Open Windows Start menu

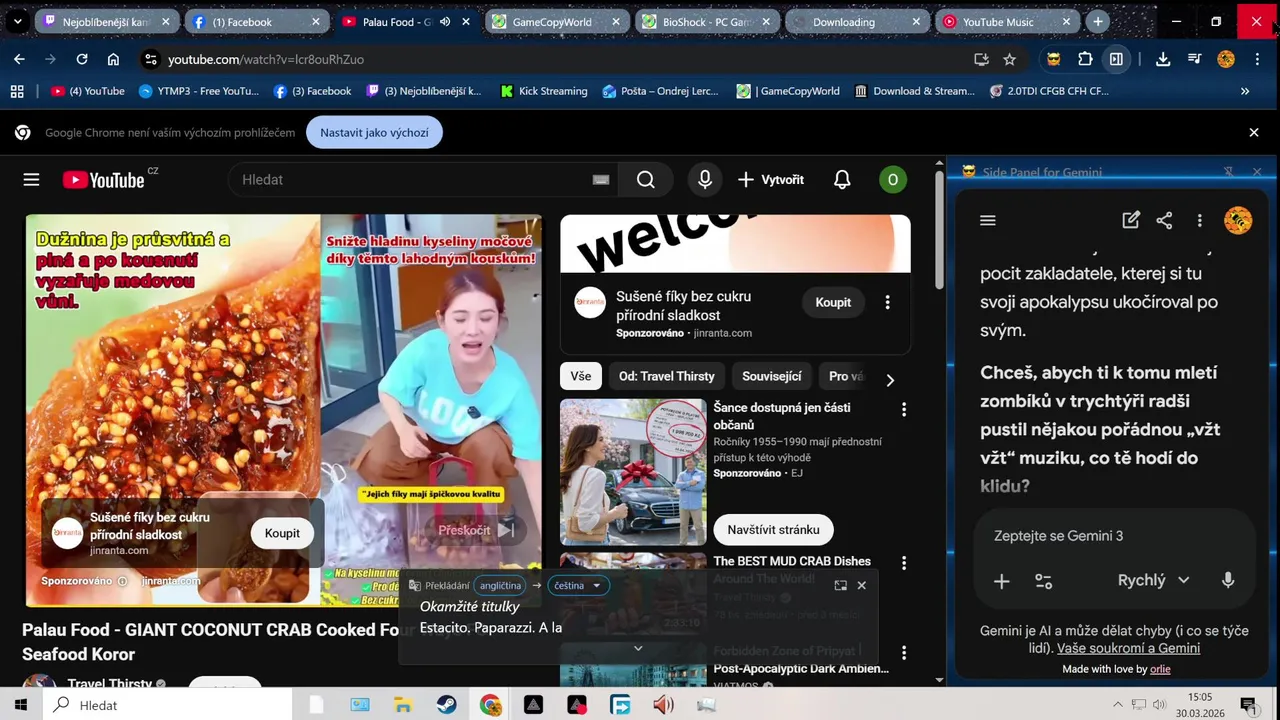tap(20, 705)
